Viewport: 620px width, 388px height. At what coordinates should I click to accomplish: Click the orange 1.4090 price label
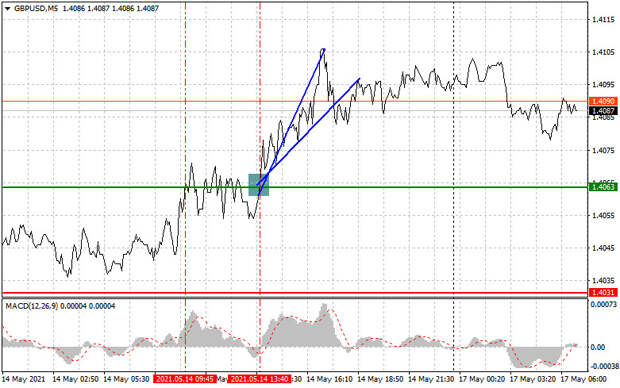[603, 101]
